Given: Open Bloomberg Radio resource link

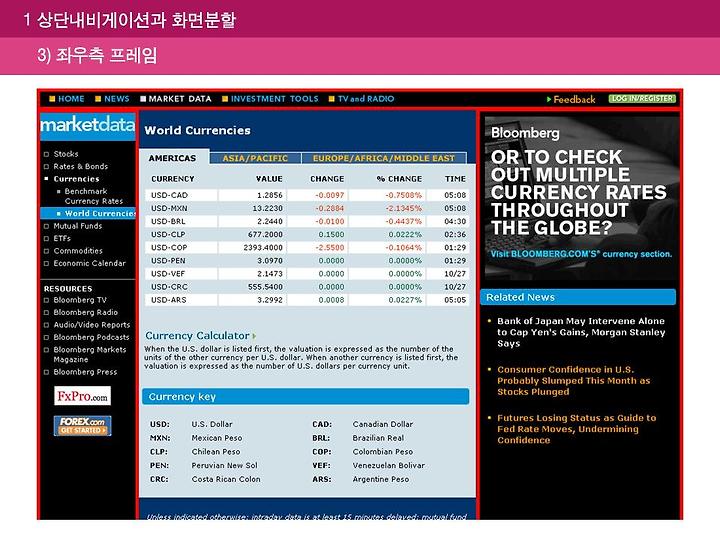Looking at the screenshot, I should tap(85, 312).
